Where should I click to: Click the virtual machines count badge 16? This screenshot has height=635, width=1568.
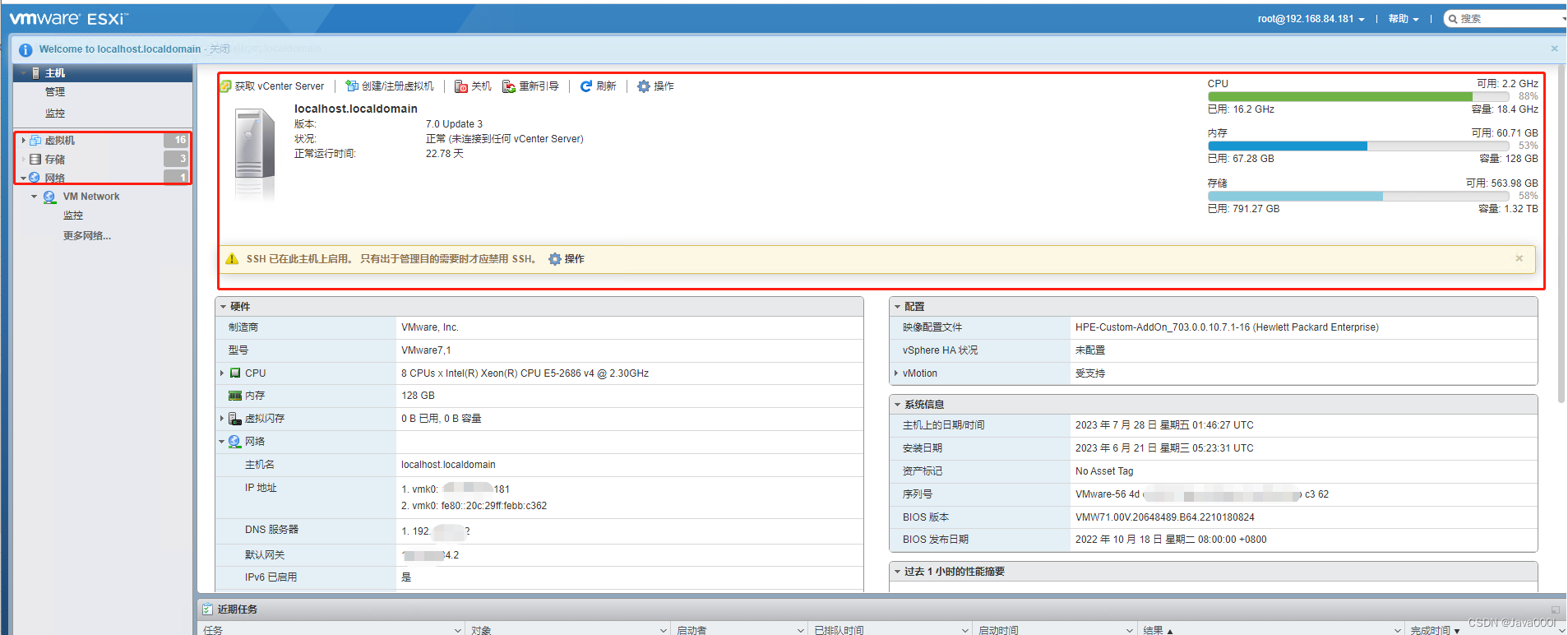pyautogui.click(x=177, y=141)
